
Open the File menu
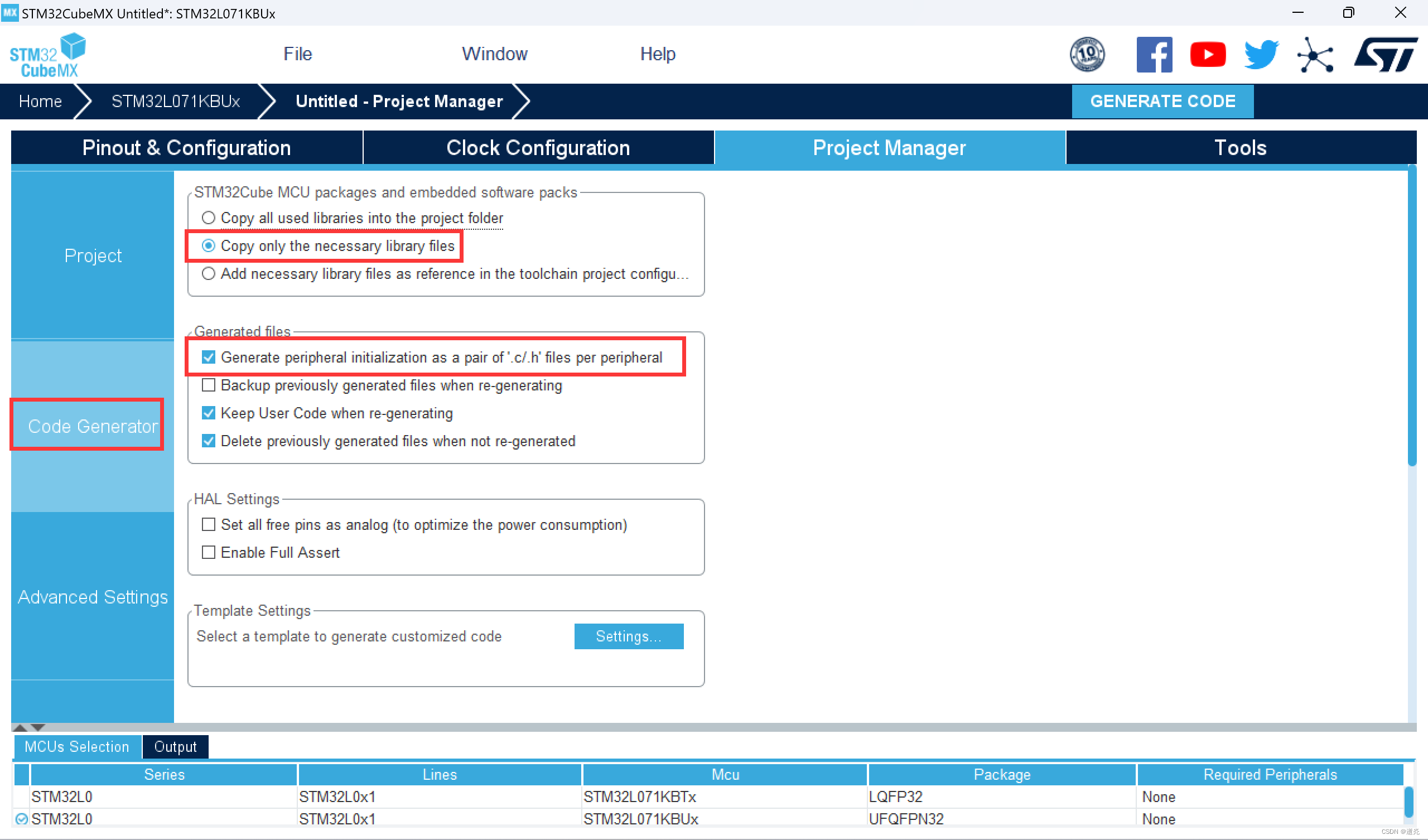(x=297, y=54)
